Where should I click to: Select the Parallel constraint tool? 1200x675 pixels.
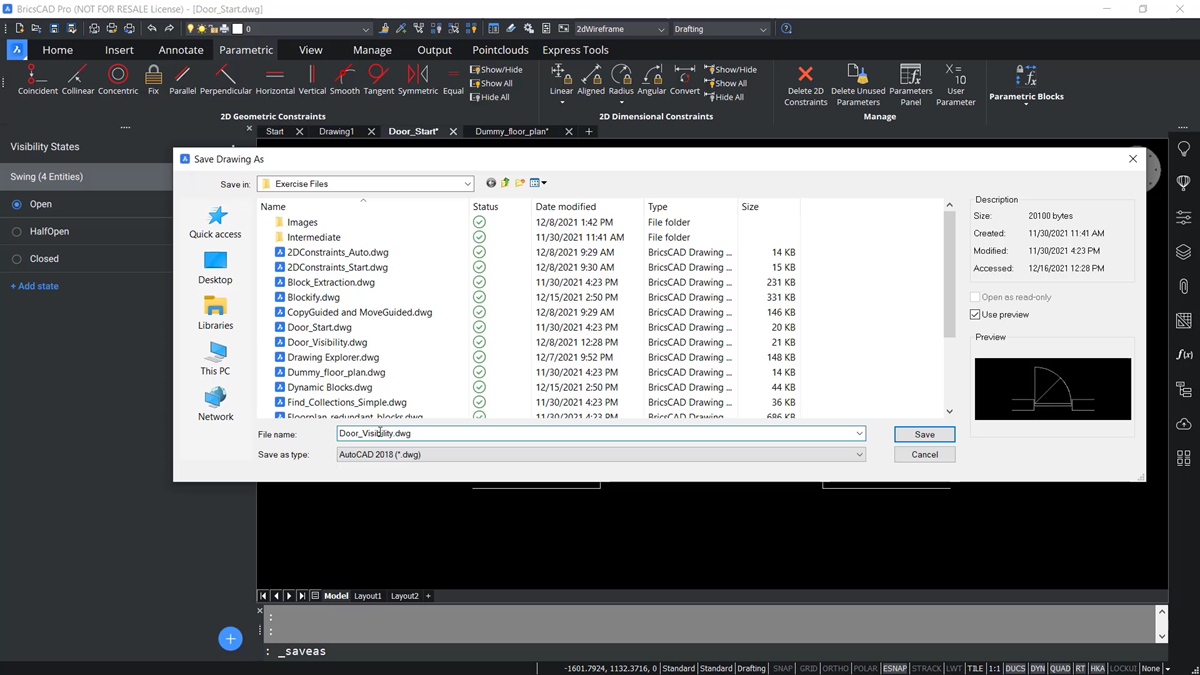(183, 79)
